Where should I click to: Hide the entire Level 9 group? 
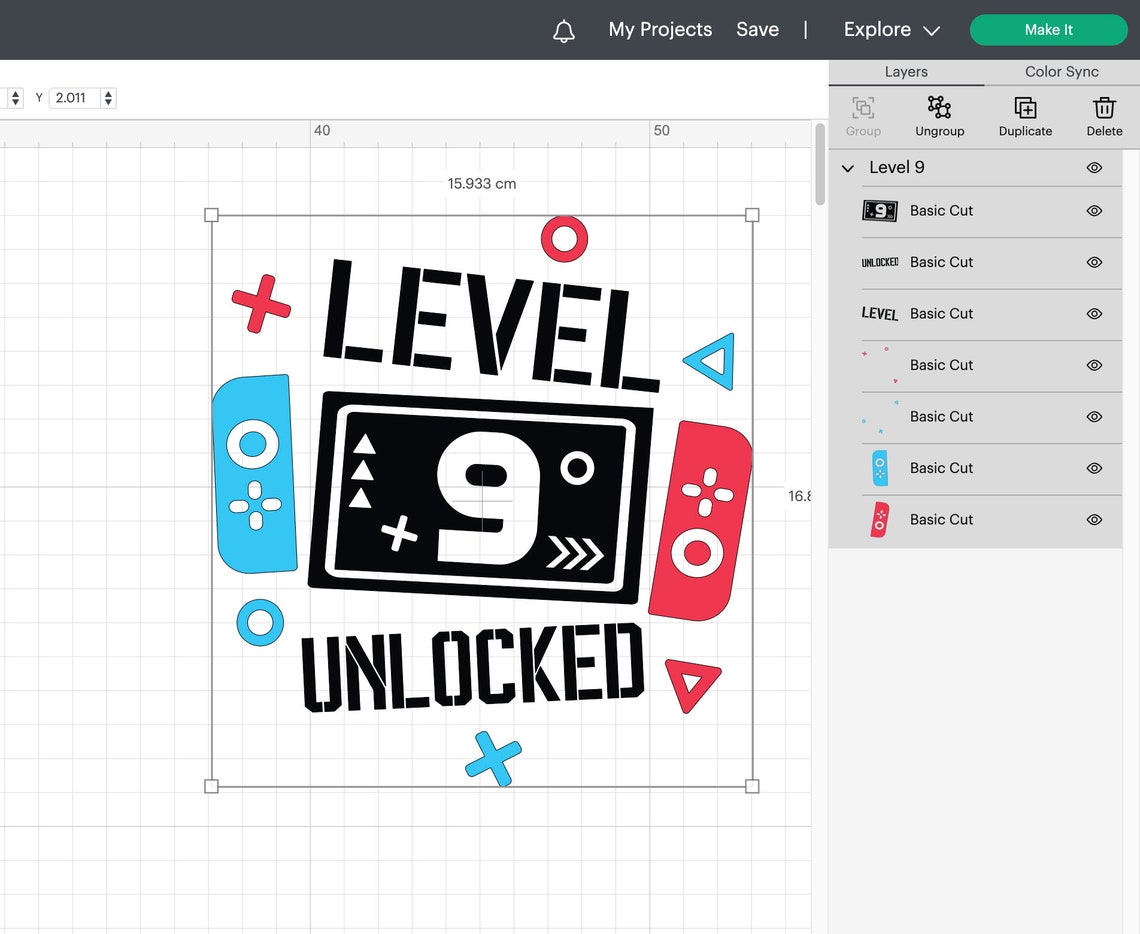[x=1093, y=167]
